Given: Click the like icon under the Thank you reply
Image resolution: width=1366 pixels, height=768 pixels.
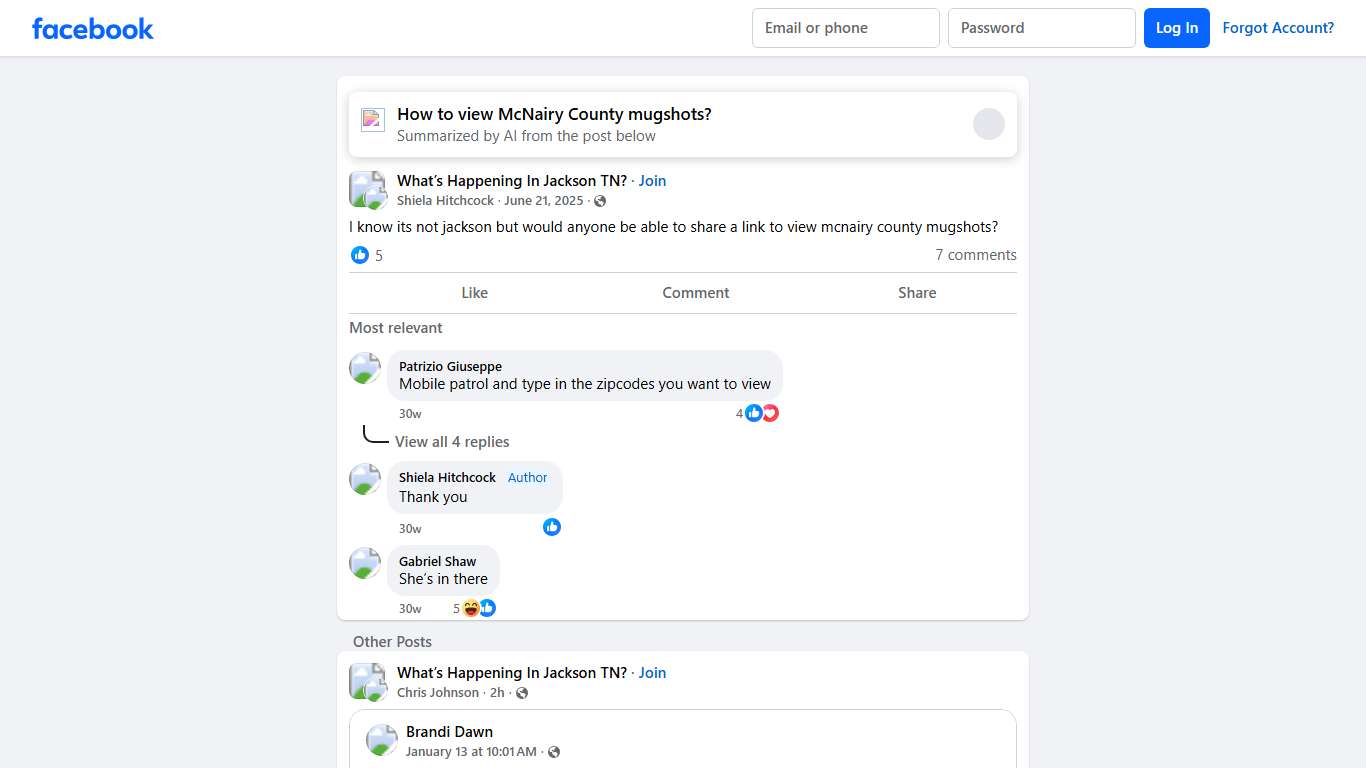Looking at the screenshot, I should 552,527.
